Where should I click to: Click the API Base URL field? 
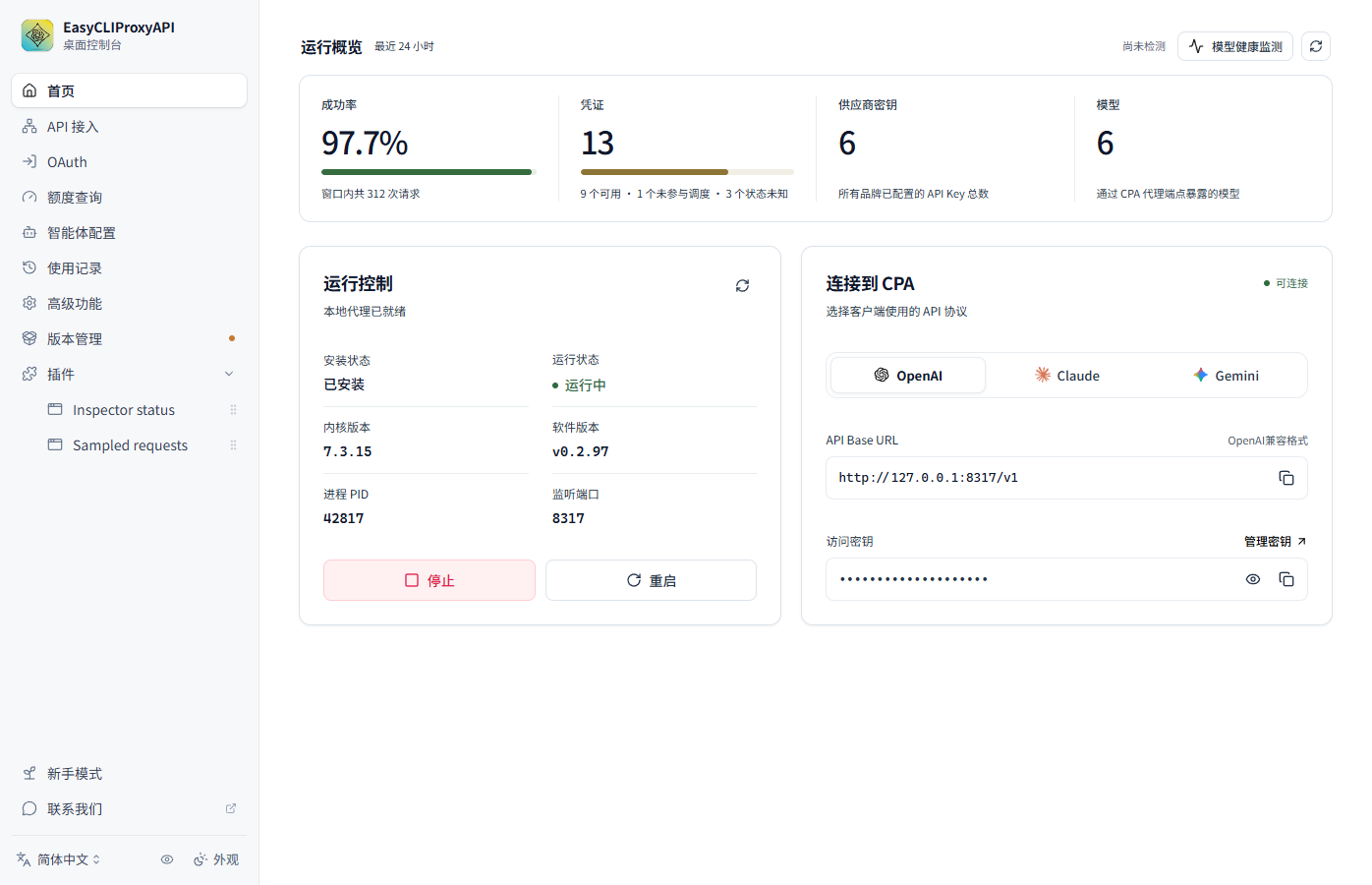(1066, 478)
